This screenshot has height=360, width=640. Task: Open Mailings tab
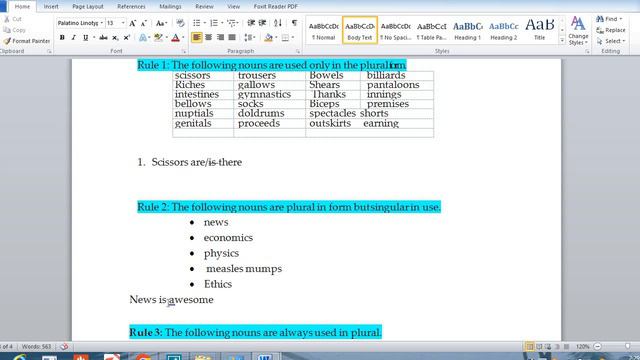[x=170, y=7]
